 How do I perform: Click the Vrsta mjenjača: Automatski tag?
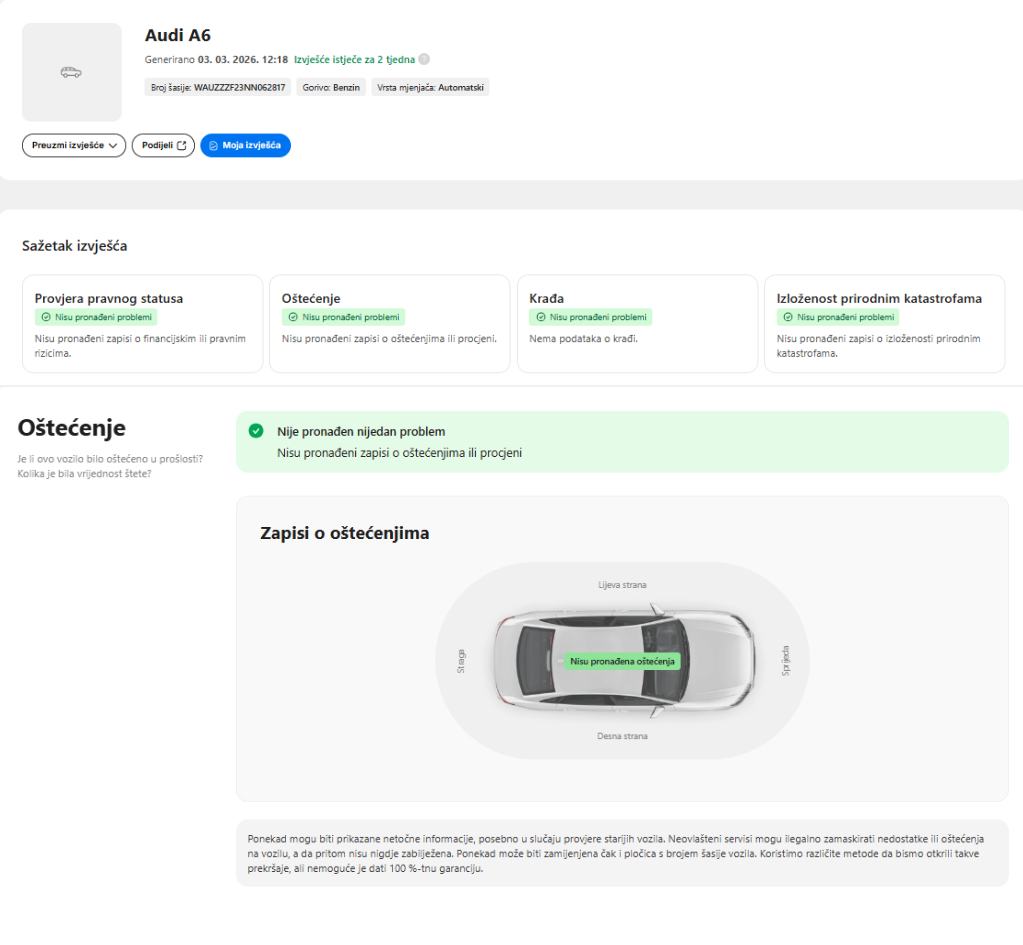[430, 87]
